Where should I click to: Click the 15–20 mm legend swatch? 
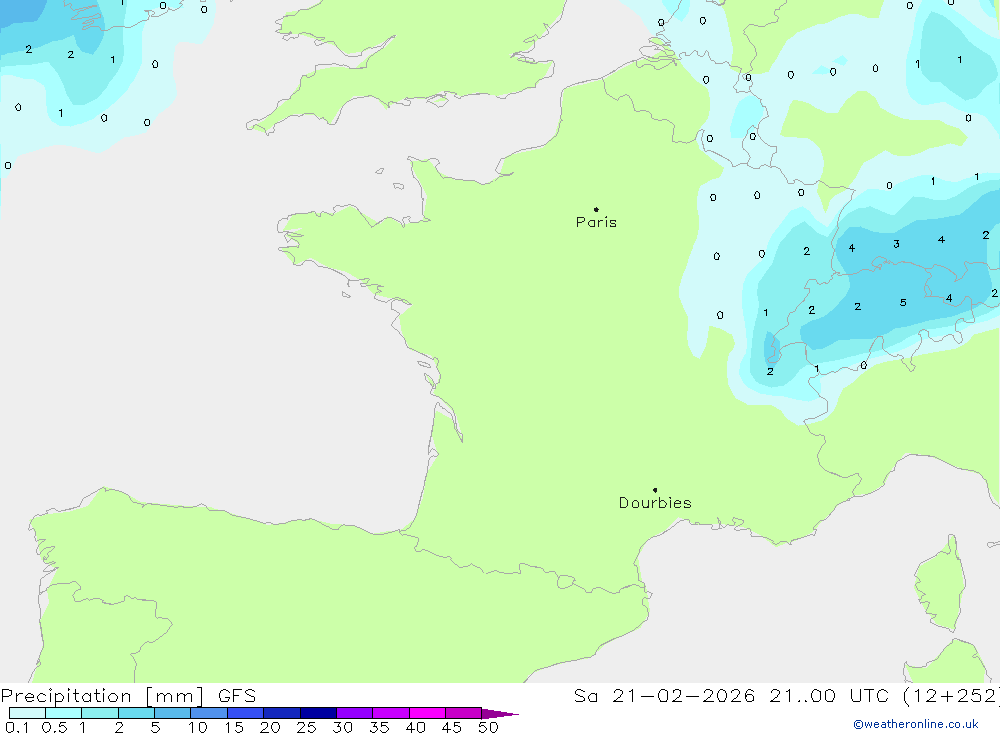[246, 713]
